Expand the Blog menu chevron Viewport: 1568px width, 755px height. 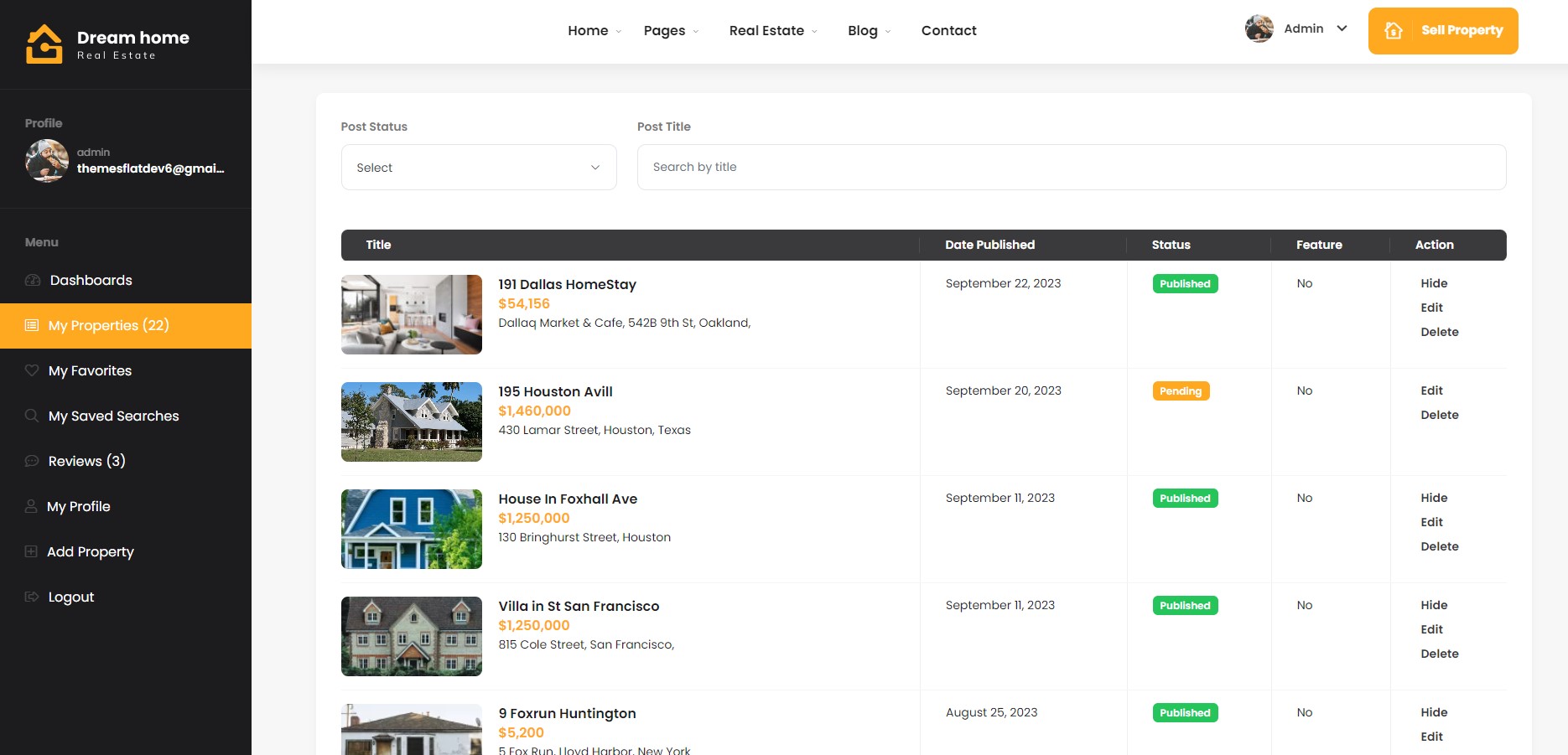[x=888, y=31]
